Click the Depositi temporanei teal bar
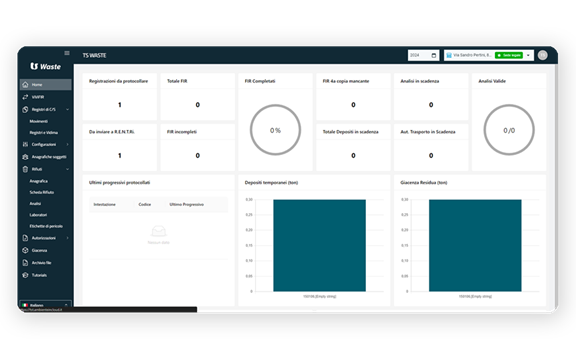 click(x=319, y=245)
